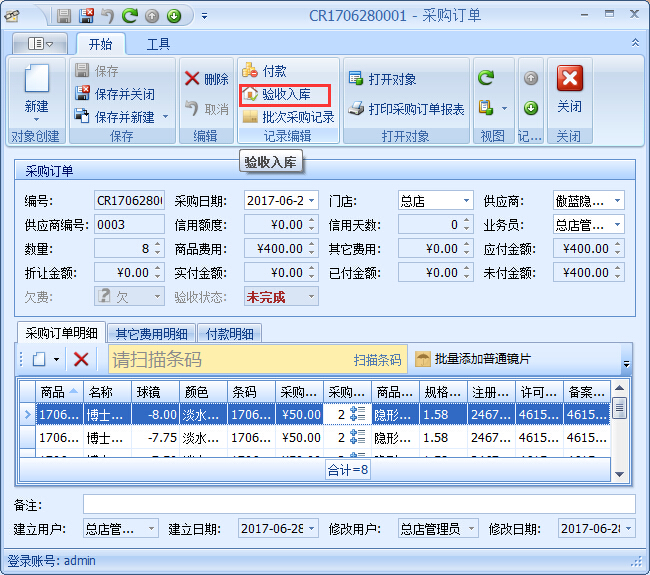Open the 其它费用明细 tab
Viewport: 650px width, 575px height.
[x=152, y=334]
